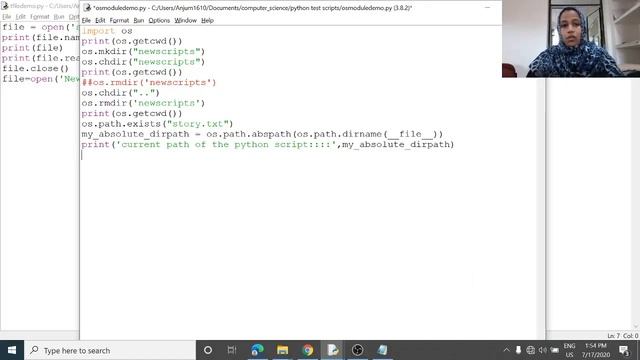This screenshot has height=360, width=640.
Task: Click the my_absolute_dirpath assignment line
Action: tap(262, 134)
